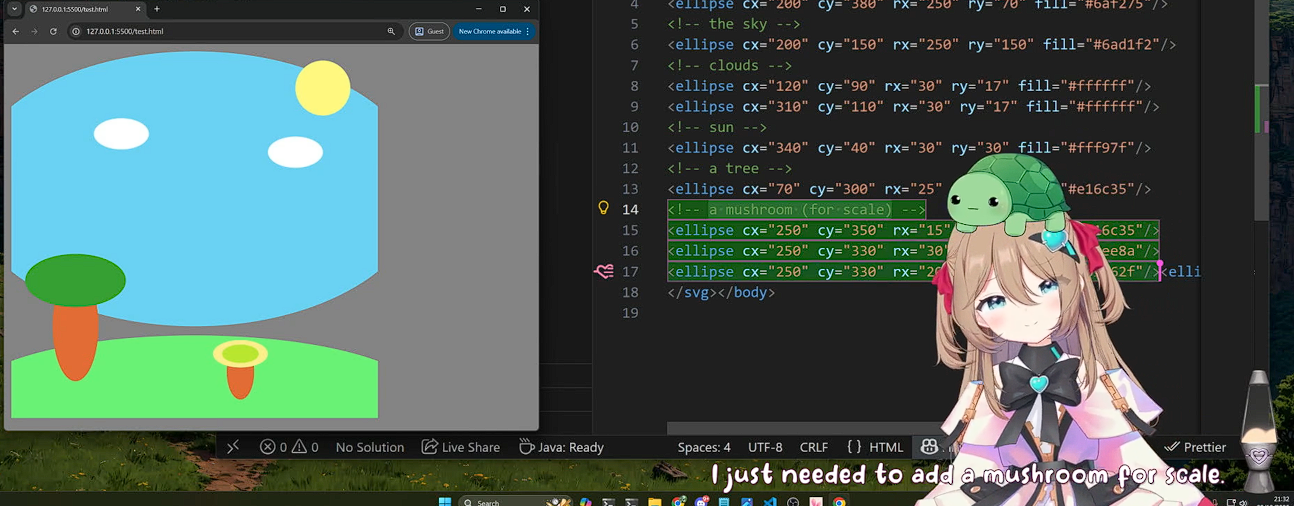Change file encoding UTF-8
1294x506 pixels.
point(765,447)
